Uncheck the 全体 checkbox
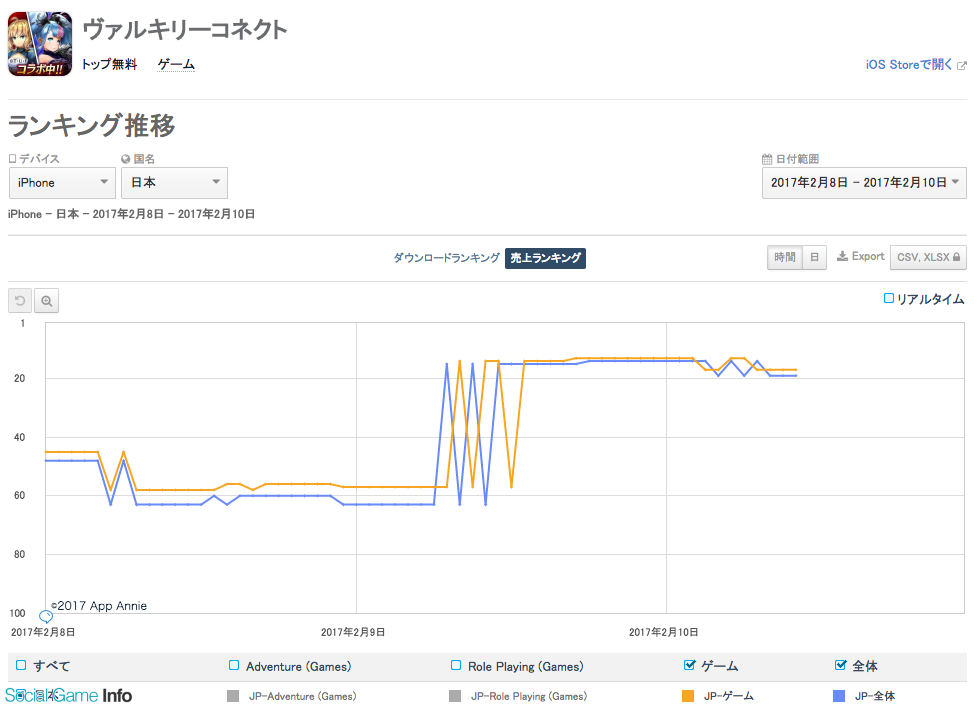The height and width of the screenshot is (708, 977). [841, 666]
